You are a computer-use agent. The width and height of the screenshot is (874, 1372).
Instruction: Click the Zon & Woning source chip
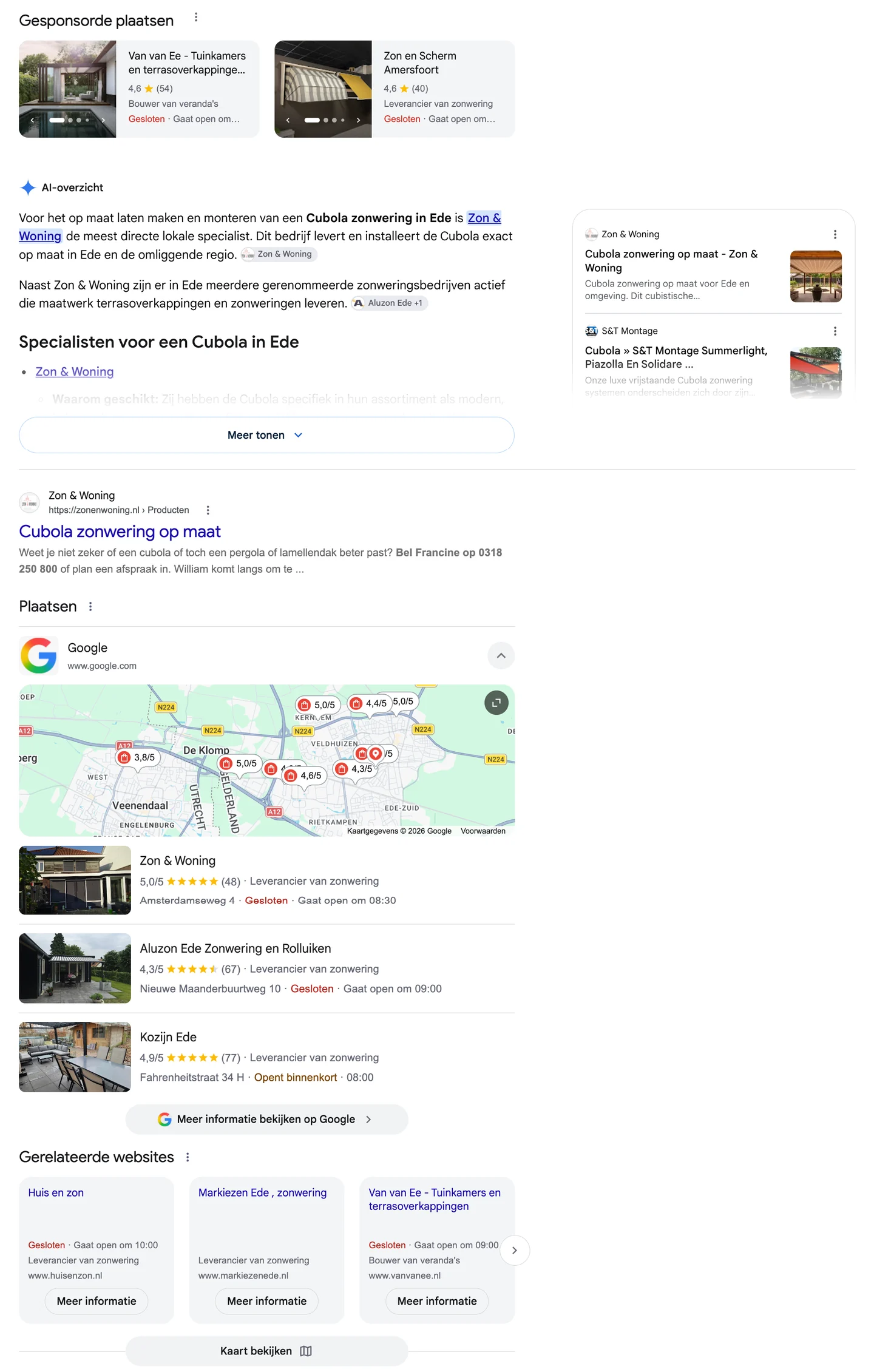click(x=279, y=254)
